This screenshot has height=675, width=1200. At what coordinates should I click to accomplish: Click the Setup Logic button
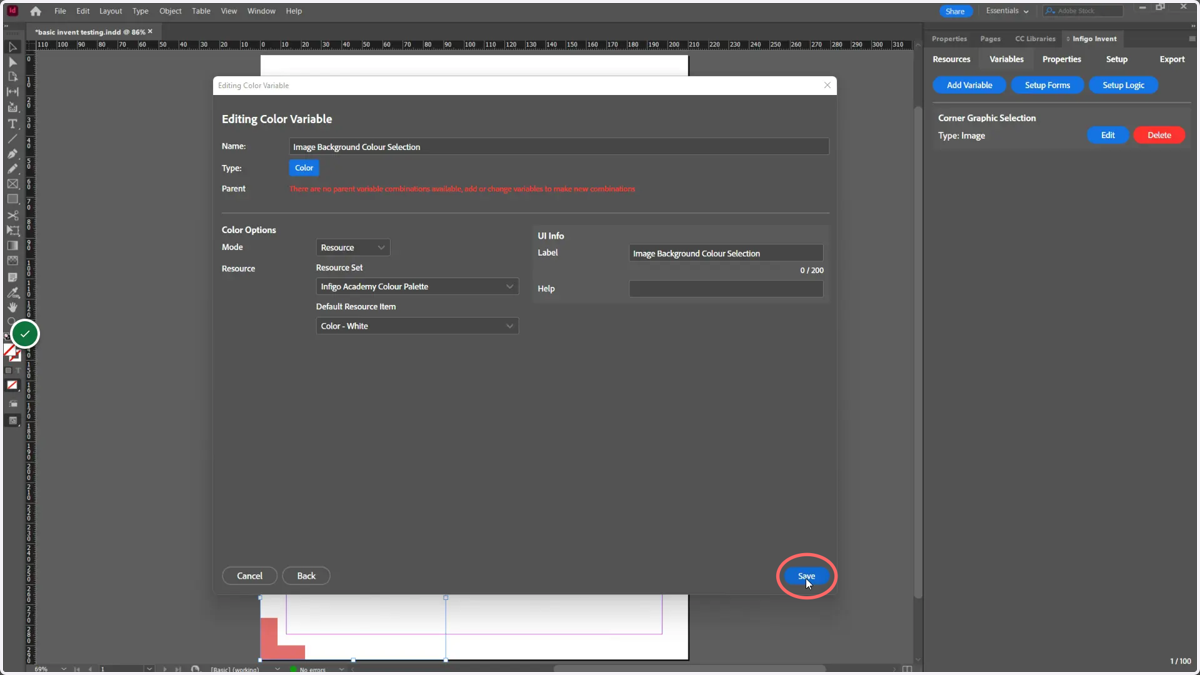pos(1123,85)
